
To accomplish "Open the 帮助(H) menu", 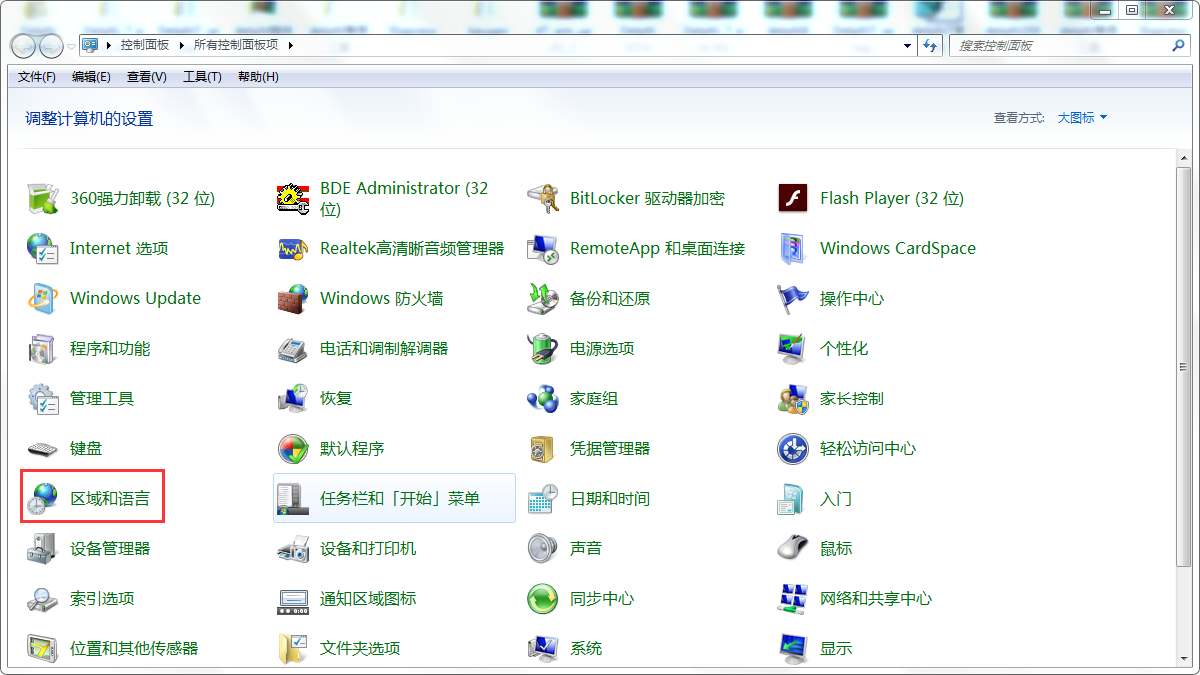I will pyautogui.click(x=258, y=77).
